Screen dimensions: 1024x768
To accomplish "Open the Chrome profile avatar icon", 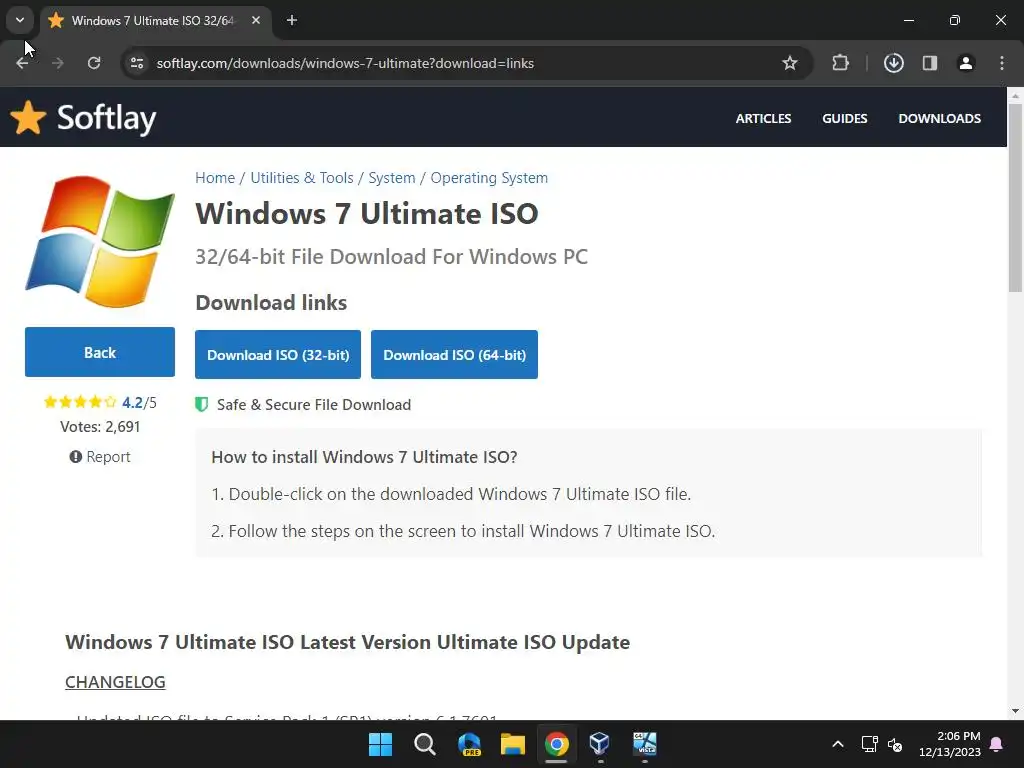I will point(965,63).
